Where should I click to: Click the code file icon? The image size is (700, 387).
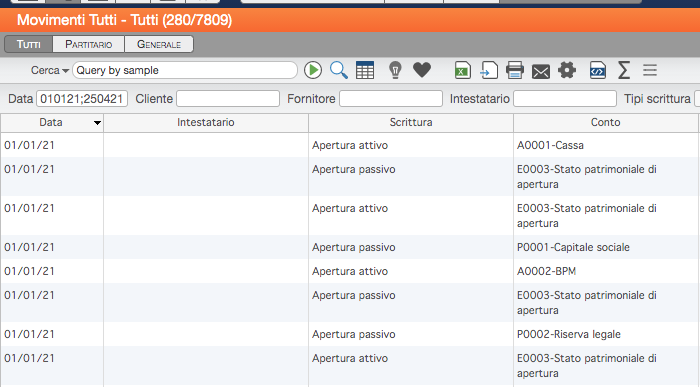(598, 71)
